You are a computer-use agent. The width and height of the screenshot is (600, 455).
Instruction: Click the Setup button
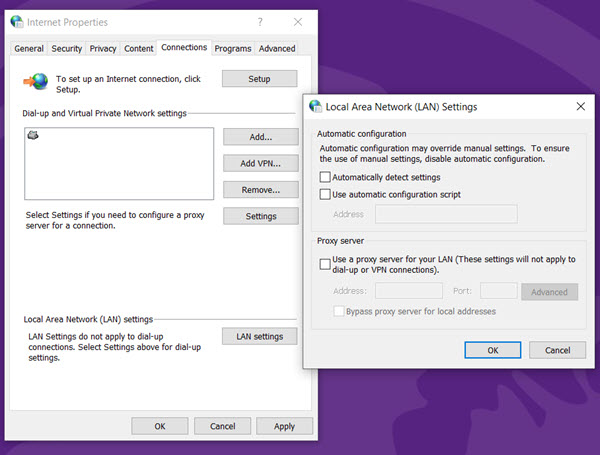click(259, 79)
